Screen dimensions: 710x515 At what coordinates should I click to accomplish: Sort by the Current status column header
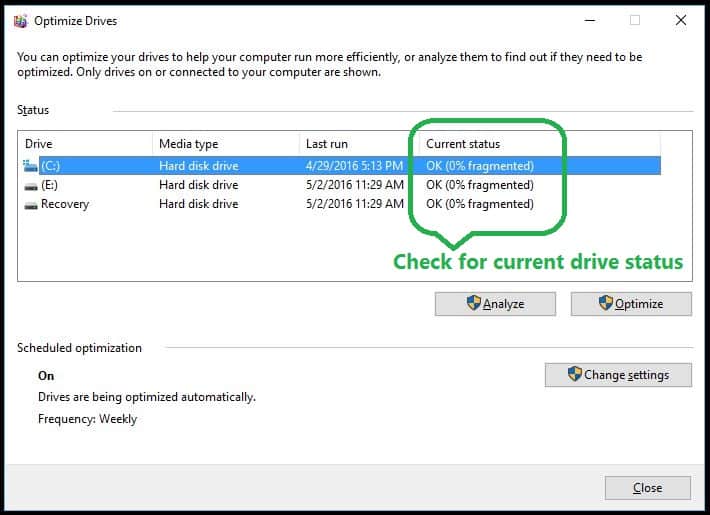(x=463, y=144)
